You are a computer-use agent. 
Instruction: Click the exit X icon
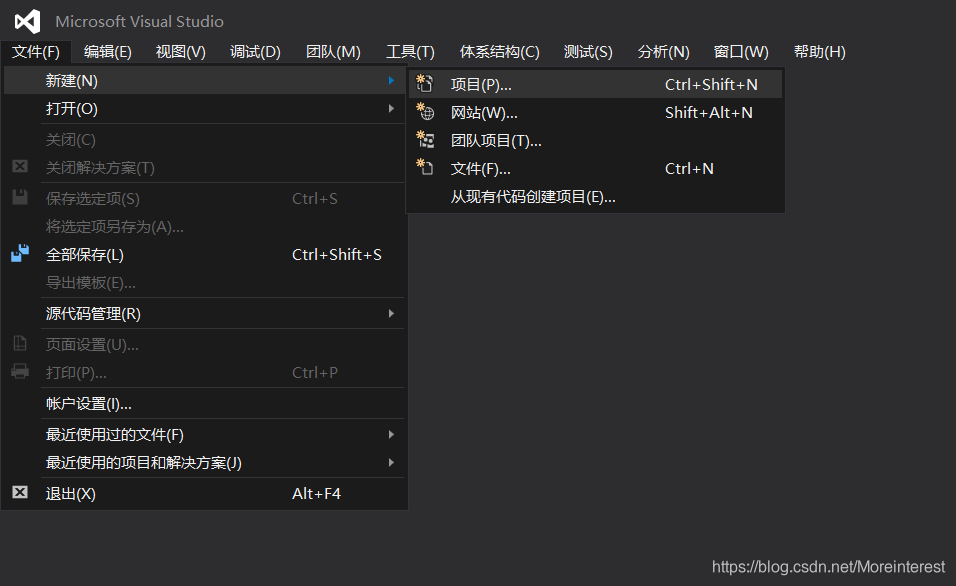tap(20, 492)
